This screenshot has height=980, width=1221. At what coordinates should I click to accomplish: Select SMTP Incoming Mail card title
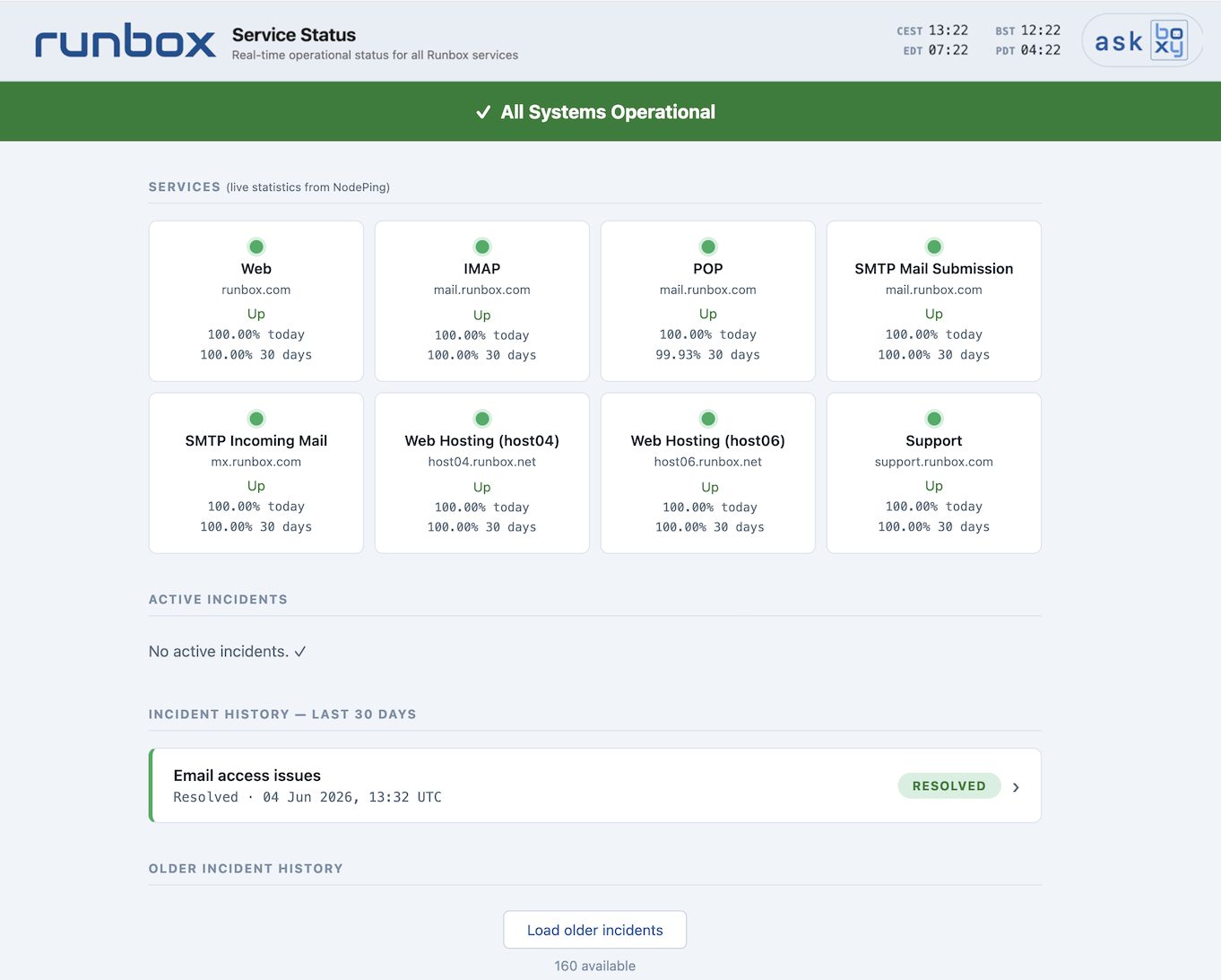point(256,441)
